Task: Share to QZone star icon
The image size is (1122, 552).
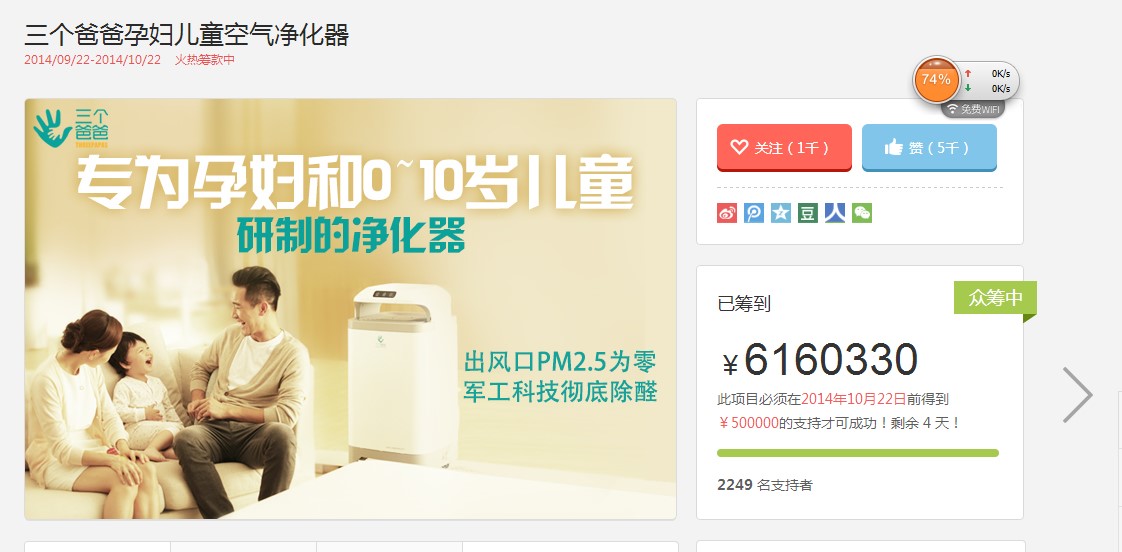Action: pos(781,213)
